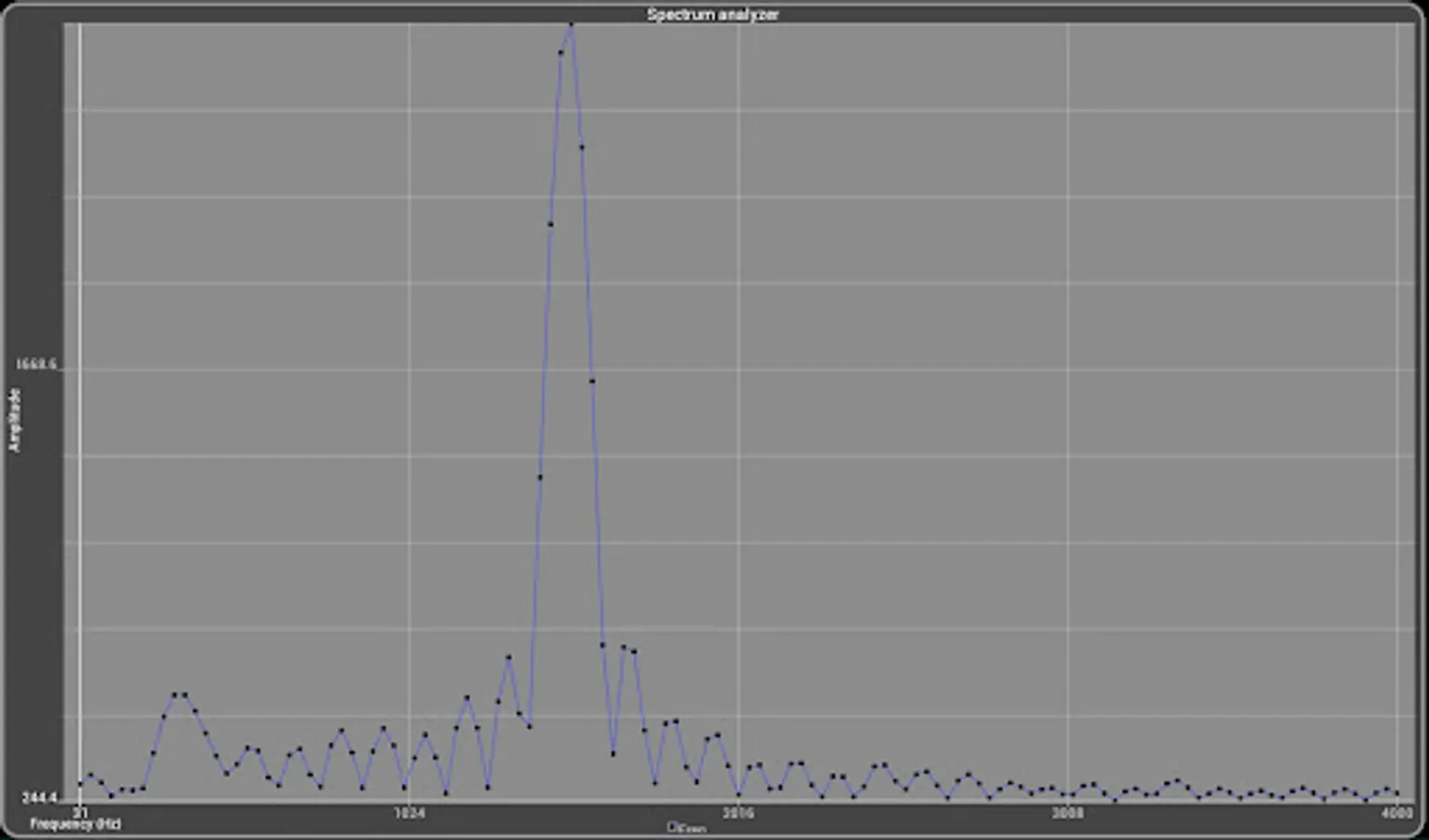The height and width of the screenshot is (840, 1429).
Task: Click the "Spectrum analyzer" chart title
Action: pos(713,14)
